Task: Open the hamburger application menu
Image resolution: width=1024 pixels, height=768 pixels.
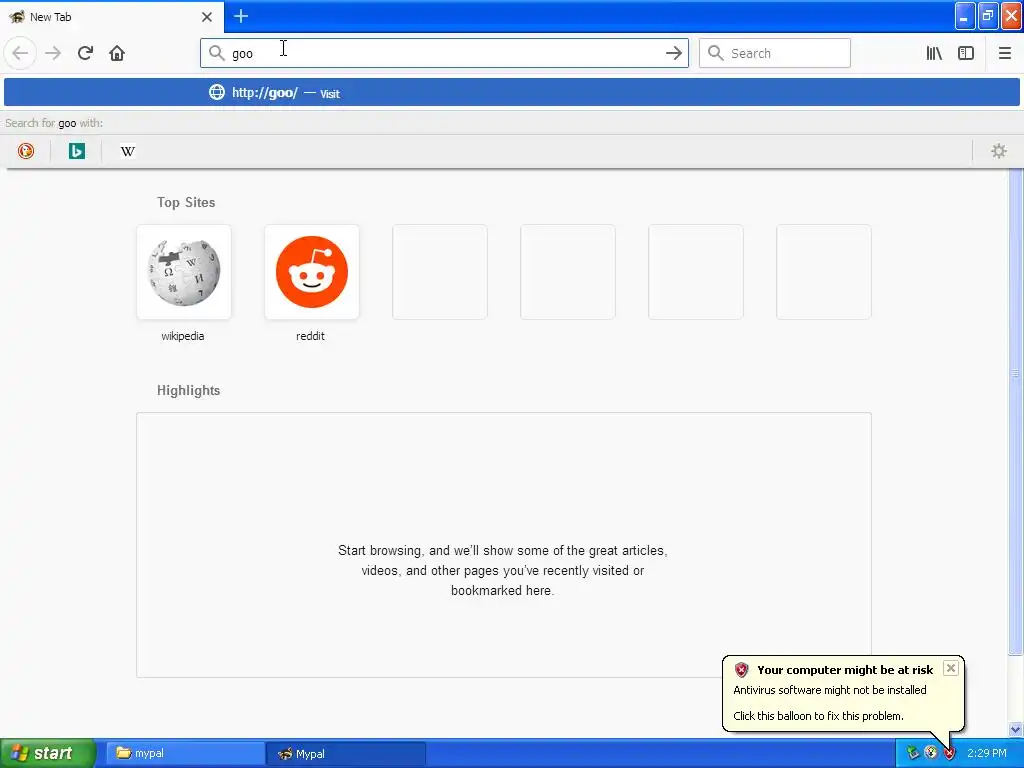Action: point(1004,53)
